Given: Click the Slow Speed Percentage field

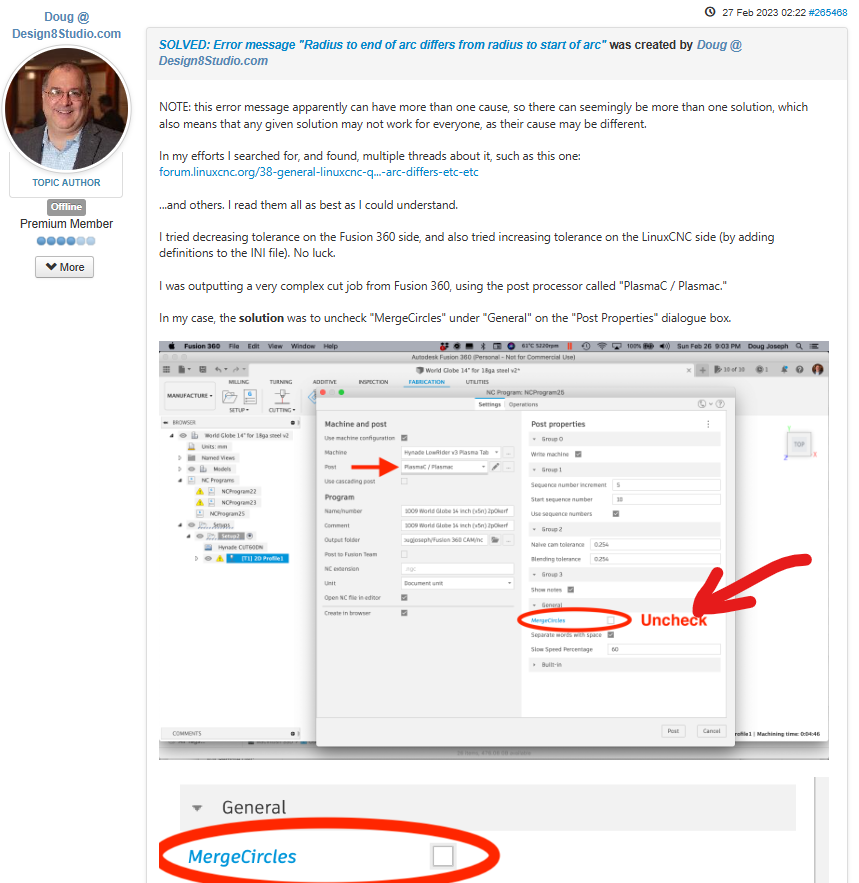Looking at the screenshot, I should click(664, 649).
